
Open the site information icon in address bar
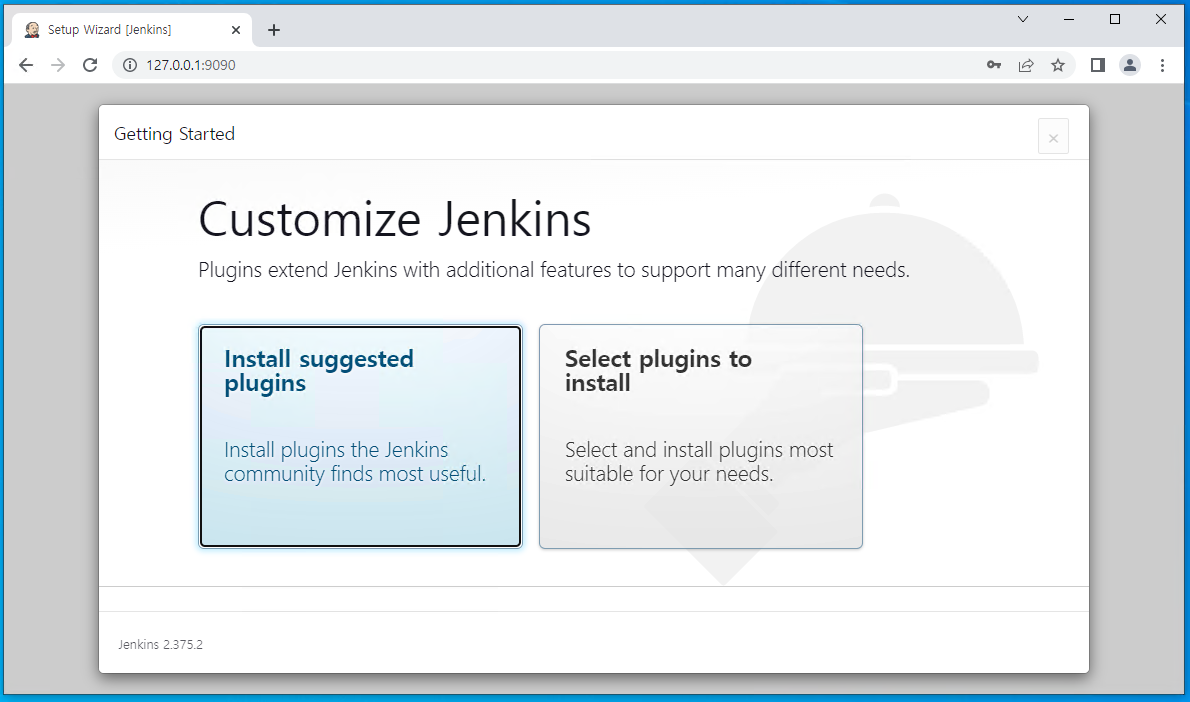pos(130,65)
